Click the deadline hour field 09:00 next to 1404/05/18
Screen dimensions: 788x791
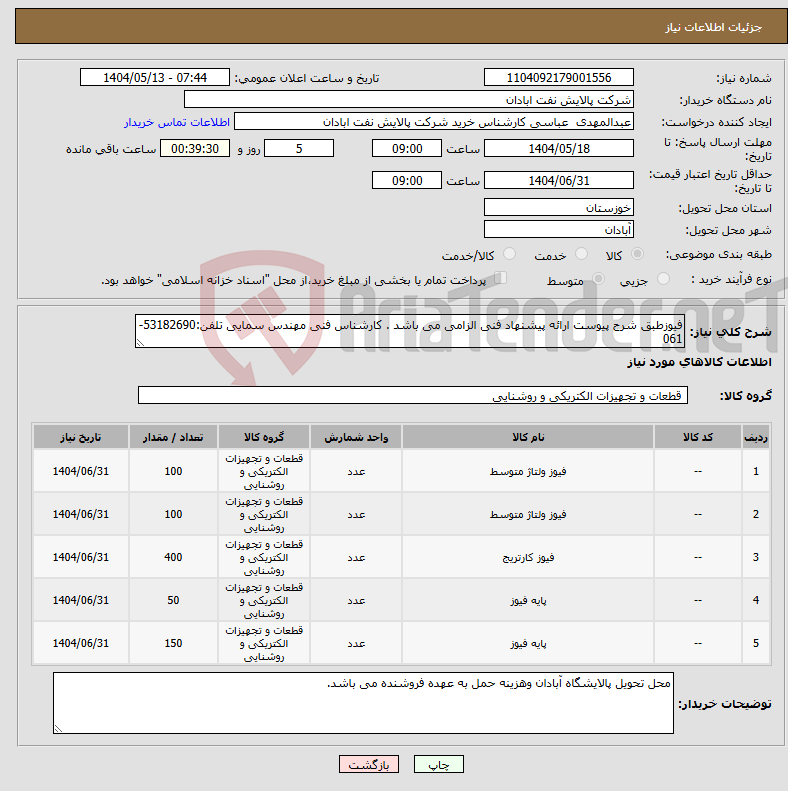[407, 148]
